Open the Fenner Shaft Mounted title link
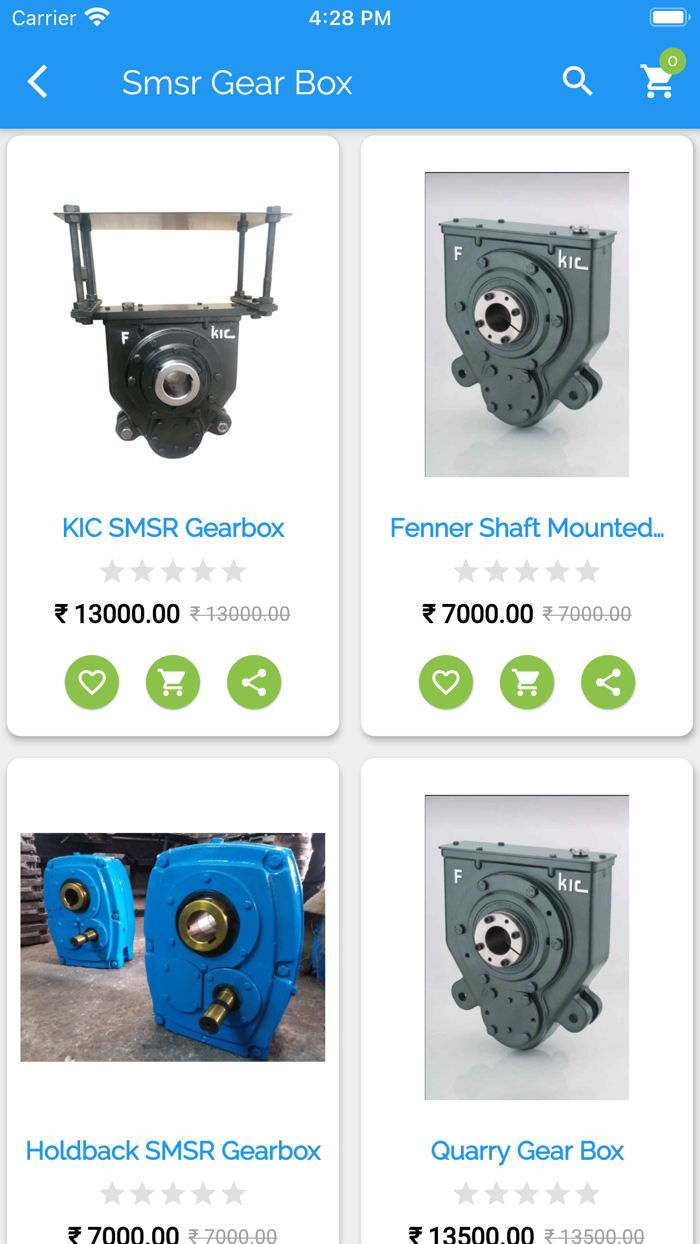 tap(527, 528)
